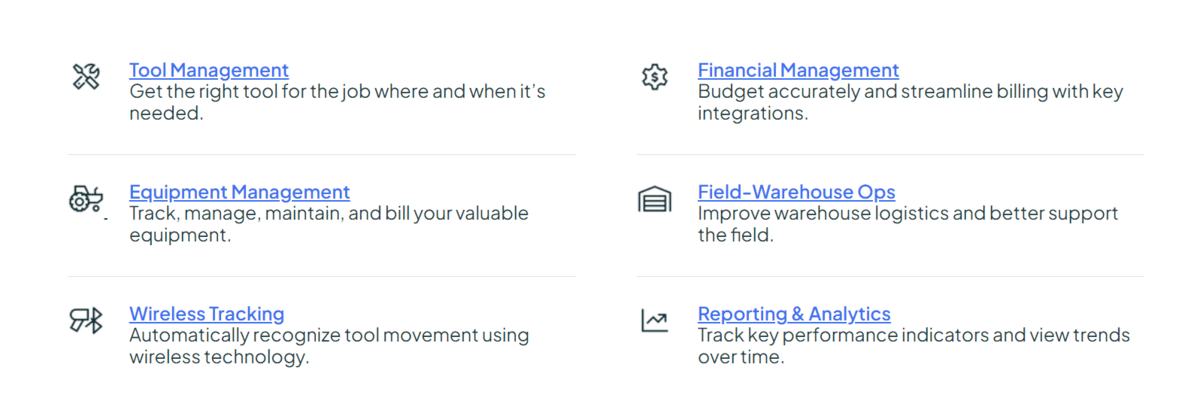Screen dimensions: 1200x419
Task: Click the crossed wrench and screwdriver icon
Action: tap(86, 77)
